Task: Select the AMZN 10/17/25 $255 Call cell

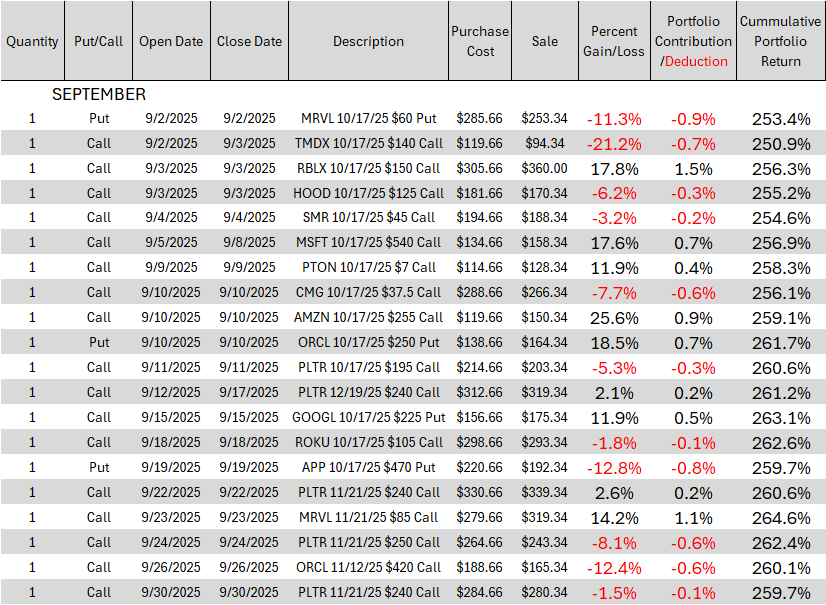Action: 369,317
